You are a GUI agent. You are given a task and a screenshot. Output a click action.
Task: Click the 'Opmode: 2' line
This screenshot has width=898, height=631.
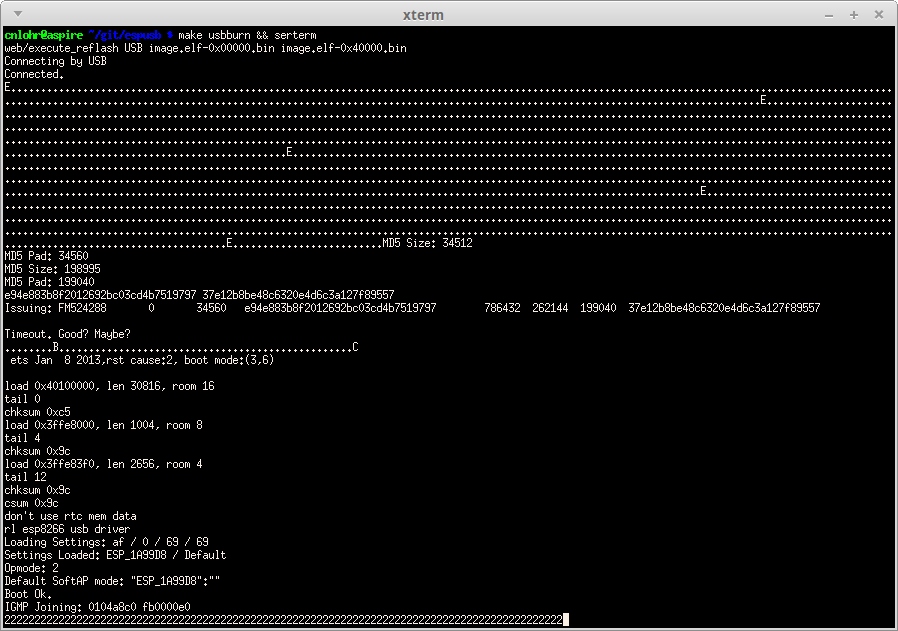(x=31, y=568)
